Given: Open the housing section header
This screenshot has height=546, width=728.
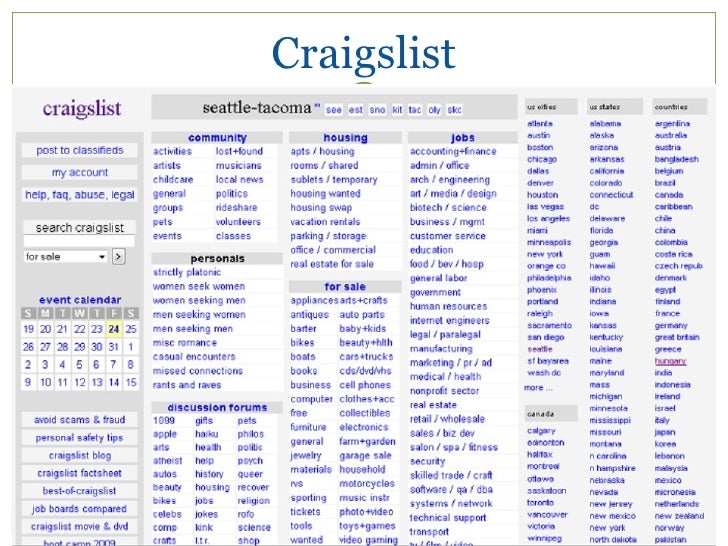Looking at the screenshot, I should pyautogui.click(x=345, y=138).
